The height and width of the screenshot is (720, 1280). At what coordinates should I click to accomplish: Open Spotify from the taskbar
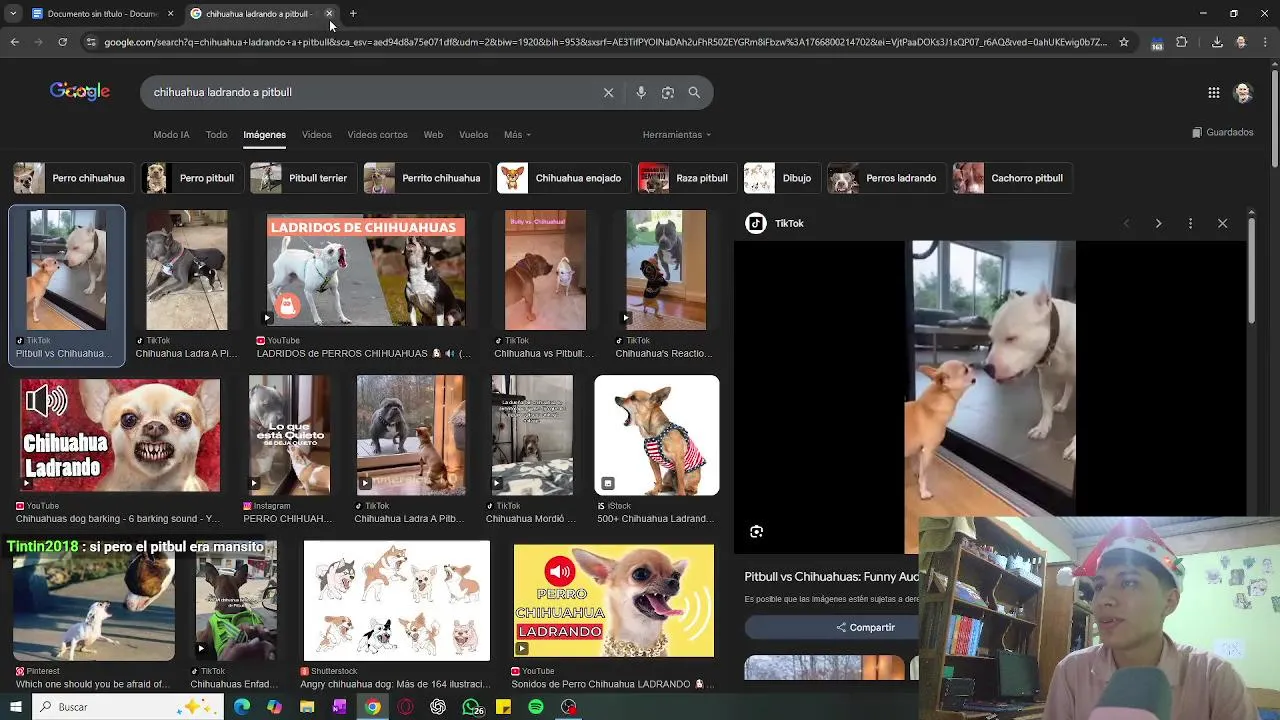(536, 707)
